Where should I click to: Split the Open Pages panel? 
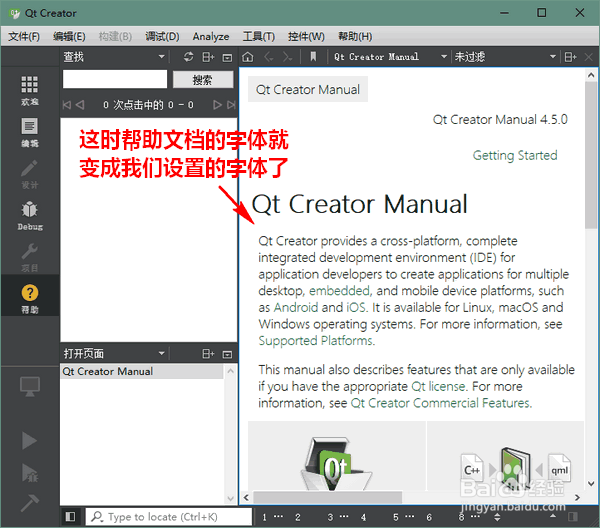pyautogui.click(x=208, y=354)
